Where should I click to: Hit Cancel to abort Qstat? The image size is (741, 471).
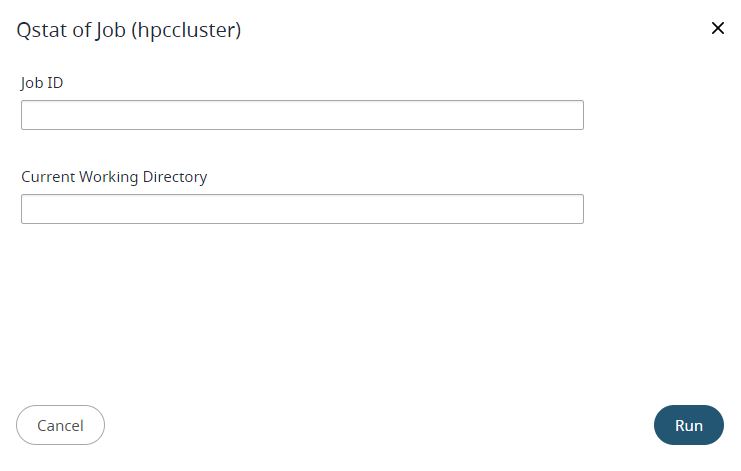pos(60,425)
